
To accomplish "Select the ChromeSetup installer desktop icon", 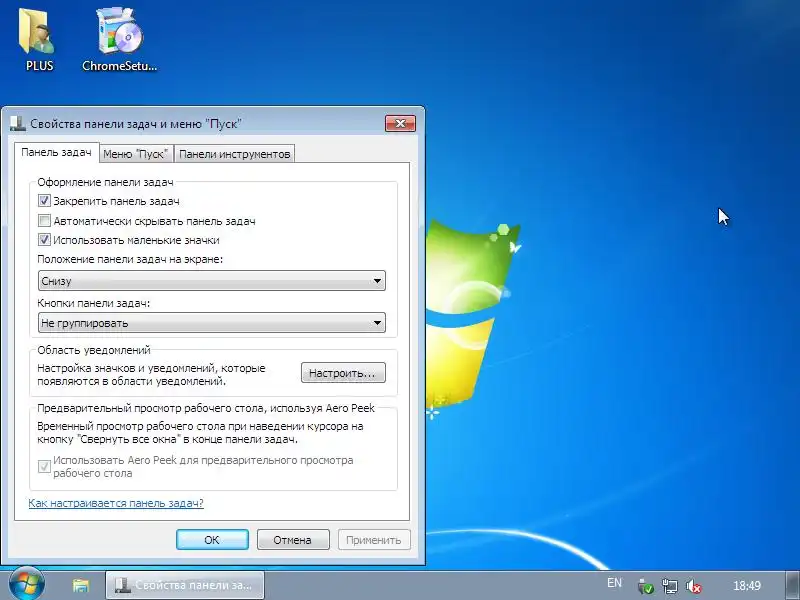I will [119, 39].
